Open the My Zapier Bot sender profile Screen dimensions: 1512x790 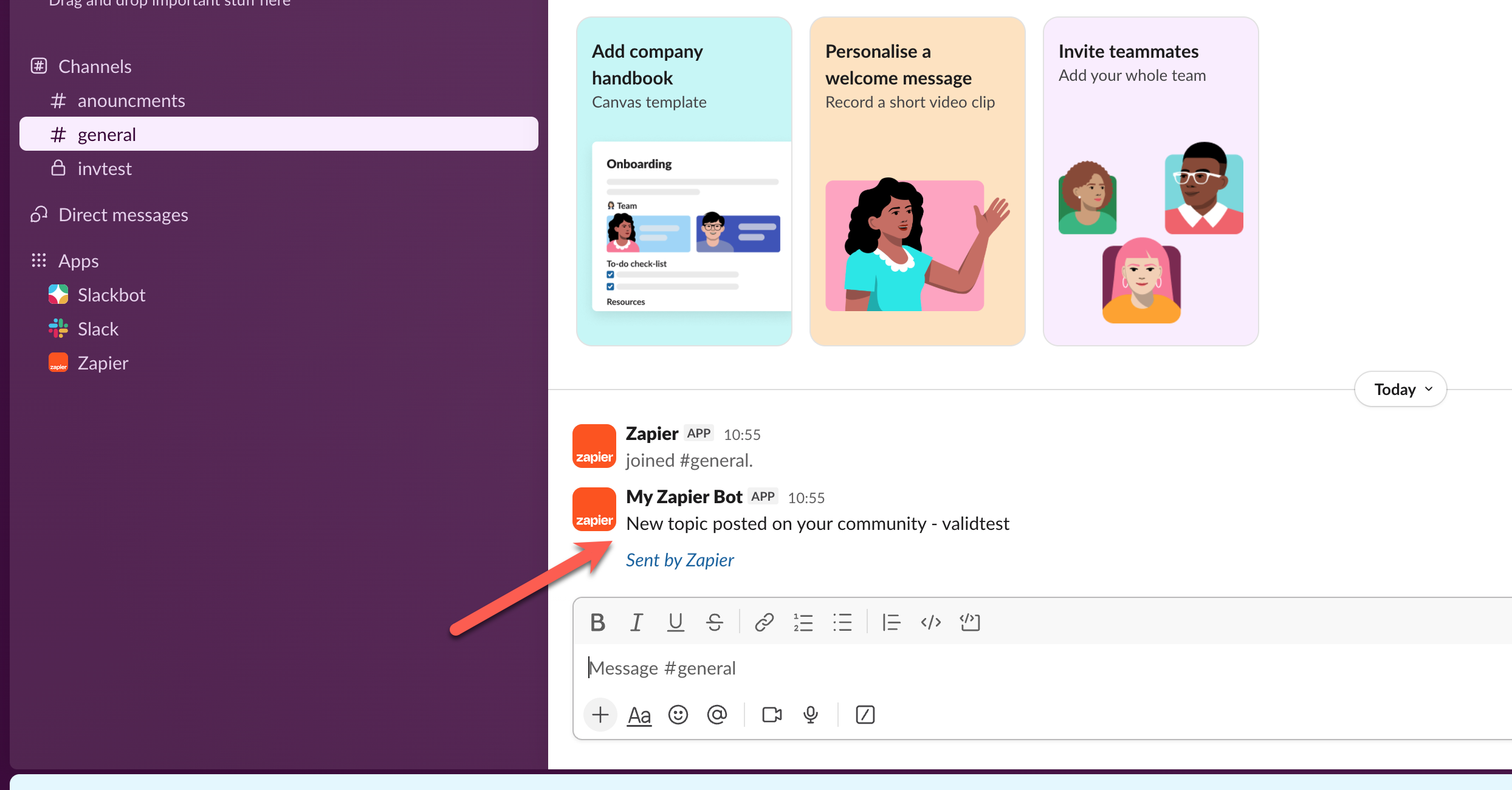coord(684,496)
